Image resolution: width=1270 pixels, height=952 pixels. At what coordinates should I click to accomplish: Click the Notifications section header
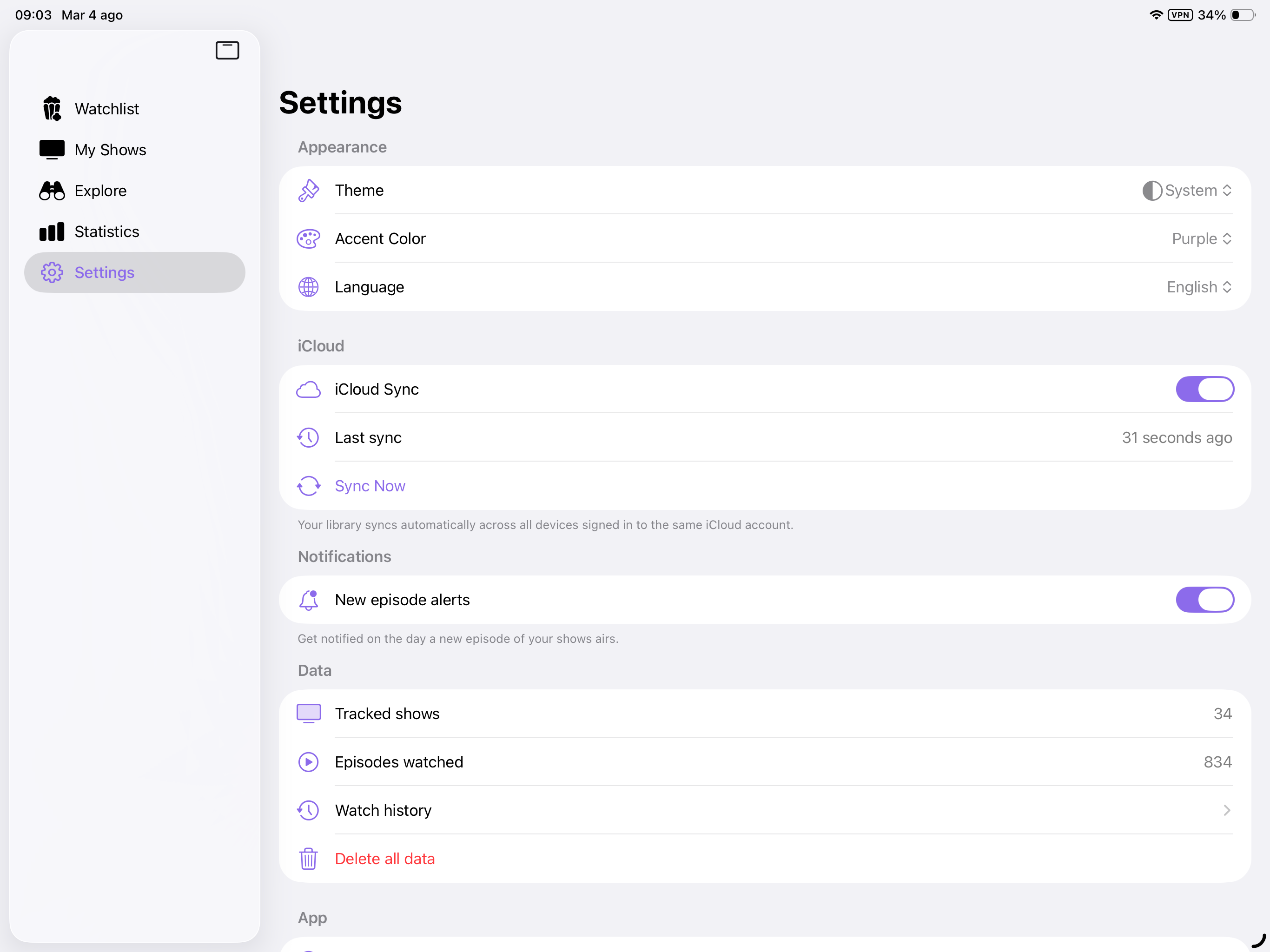coord(344,556)
